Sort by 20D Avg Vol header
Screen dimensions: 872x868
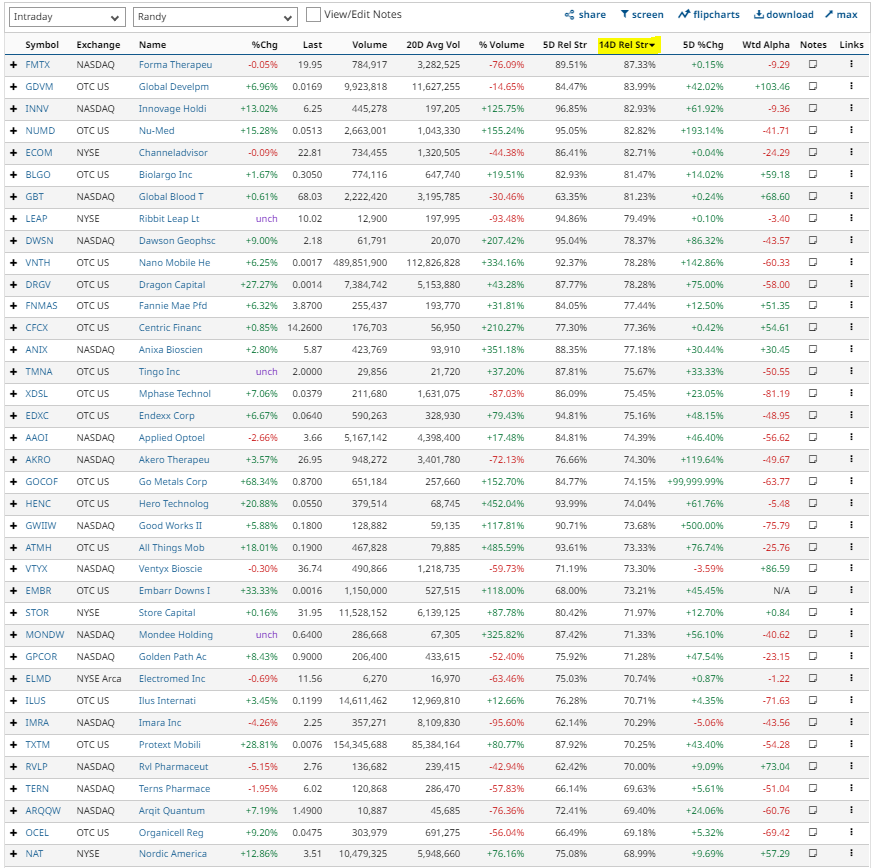(433, 45)
